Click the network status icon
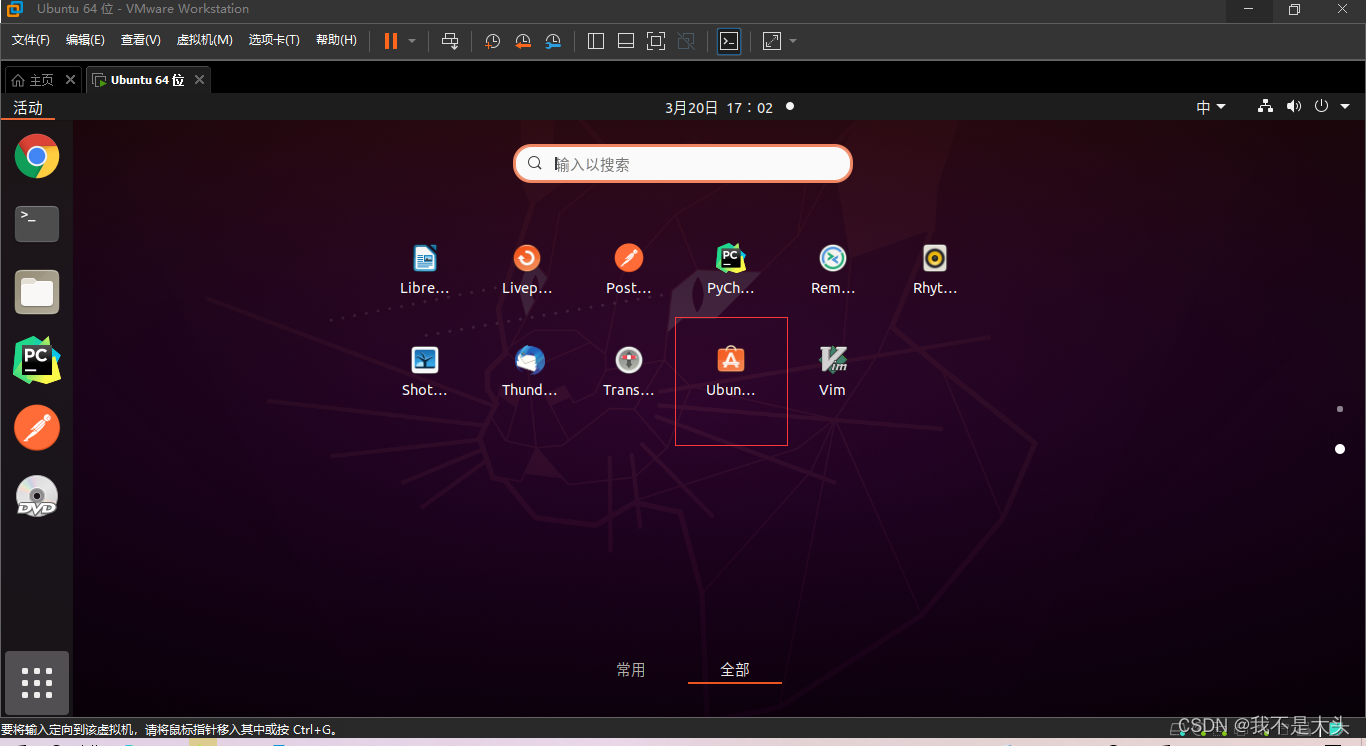The width and height of the screenshot is (1366, 746). (x=1265, y=106)
